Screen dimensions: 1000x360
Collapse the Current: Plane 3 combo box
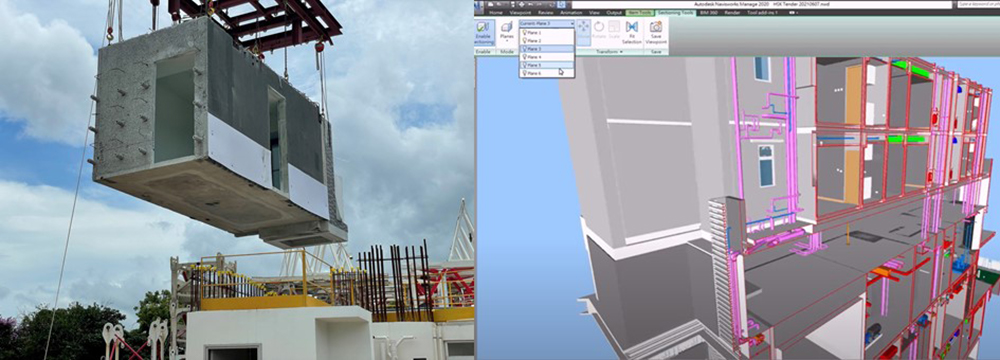547,24
